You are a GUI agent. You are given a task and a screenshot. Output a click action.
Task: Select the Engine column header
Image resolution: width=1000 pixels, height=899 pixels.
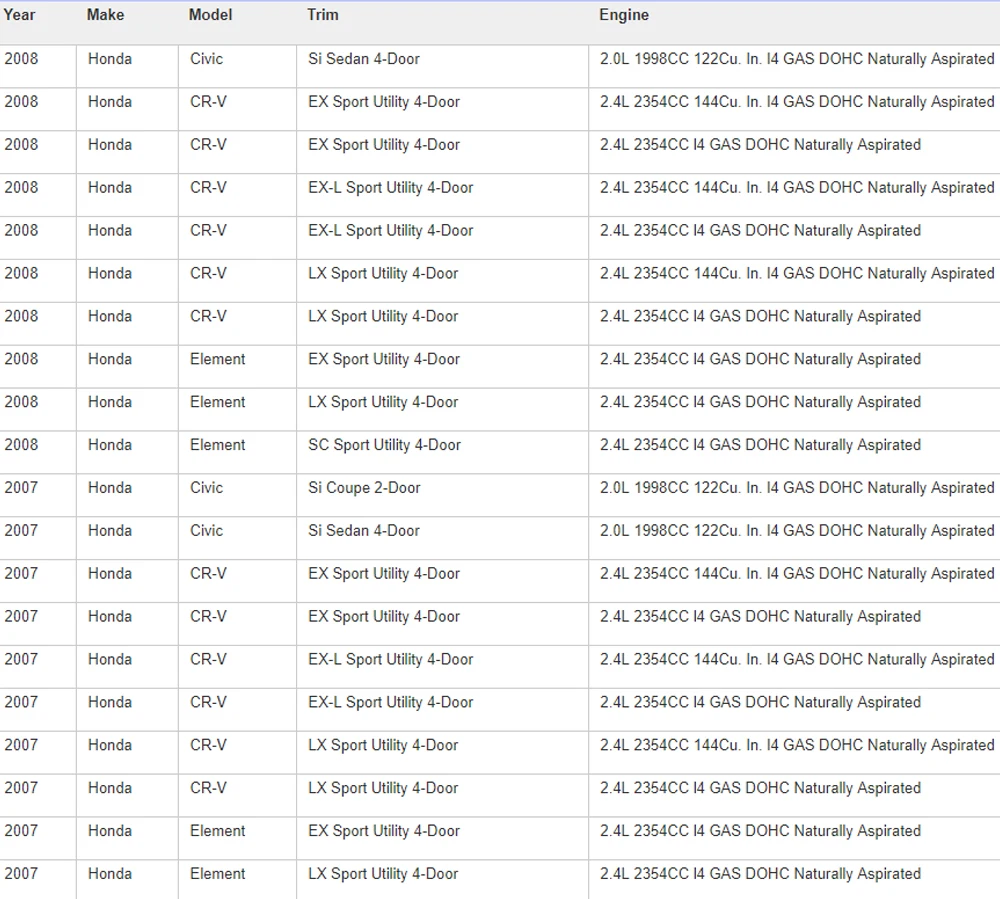click(x=624, y=15)
